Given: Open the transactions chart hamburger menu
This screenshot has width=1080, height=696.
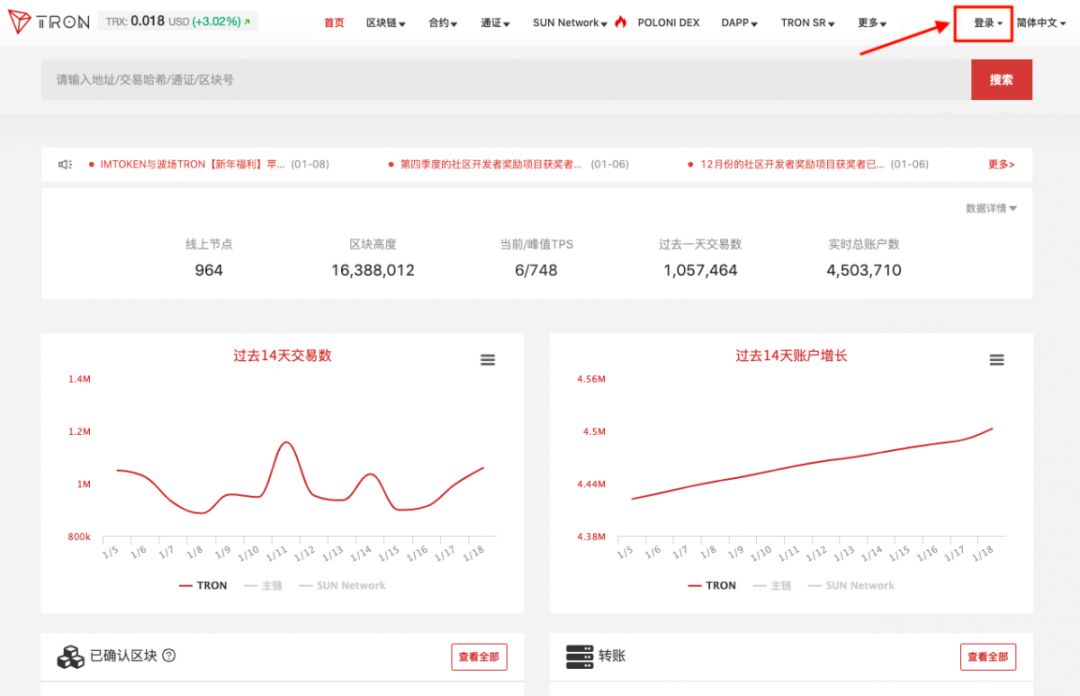Looking at the screenshot, I should [x=488, y=360].
